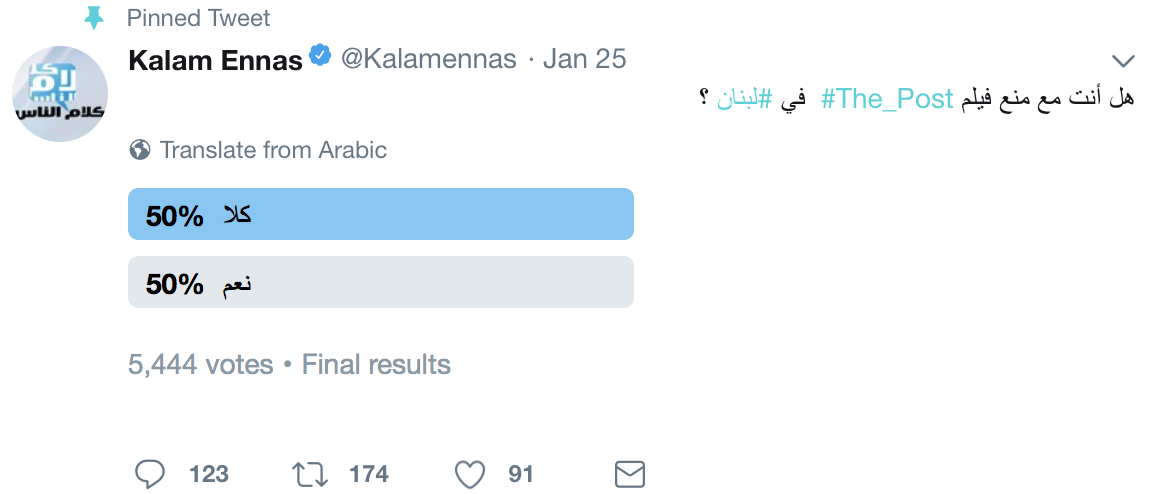Click the pinned tweet pin icon
The width and height of the screenshot is (1162, 494).
[95, 18]
